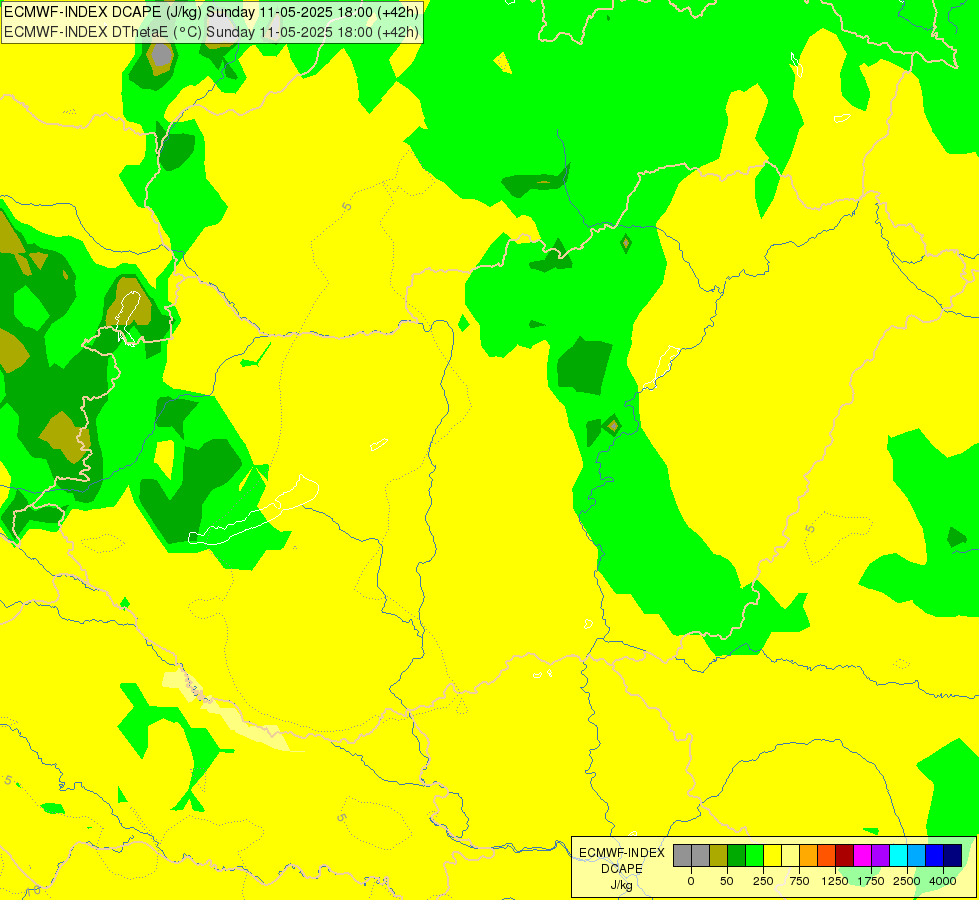Click the 'ECMWF-INDEX' label in the legend box
Screen dimensions: 979x900
click(x=622, y=853)
